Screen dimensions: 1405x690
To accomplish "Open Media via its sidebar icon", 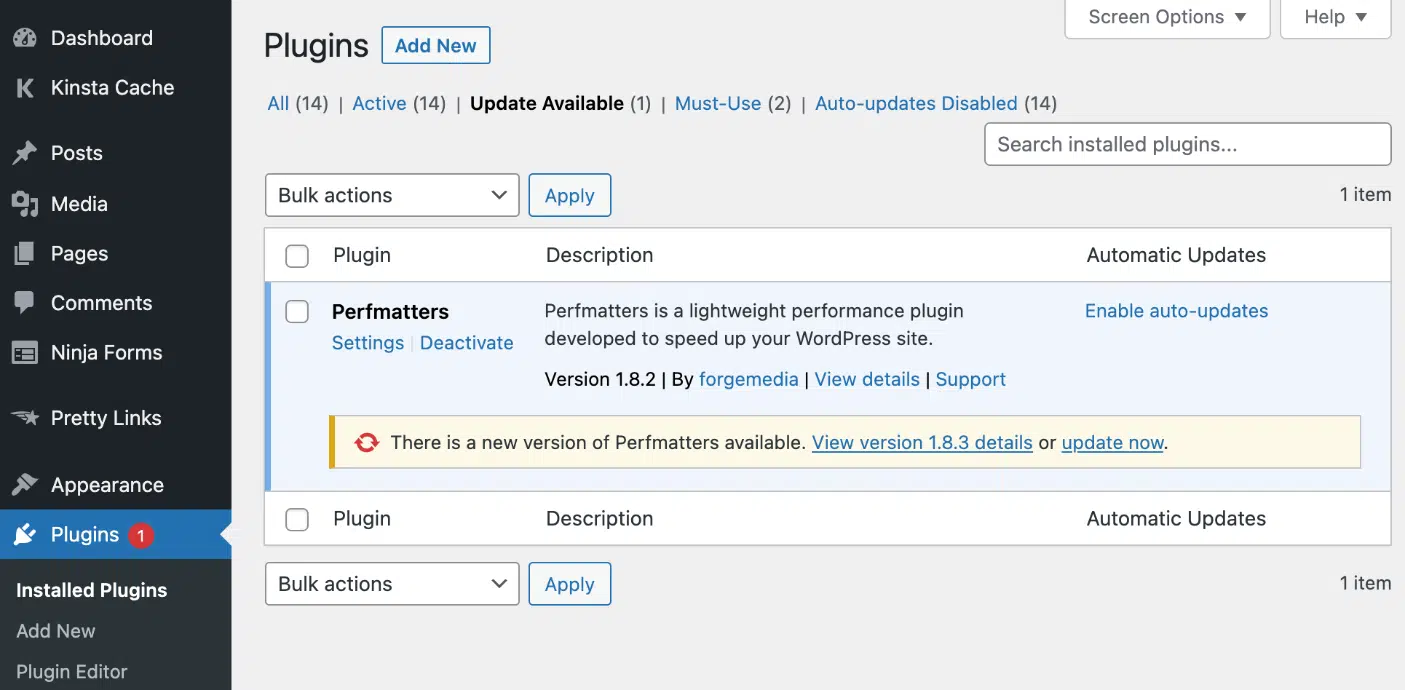I will click(x=25, y=203).
